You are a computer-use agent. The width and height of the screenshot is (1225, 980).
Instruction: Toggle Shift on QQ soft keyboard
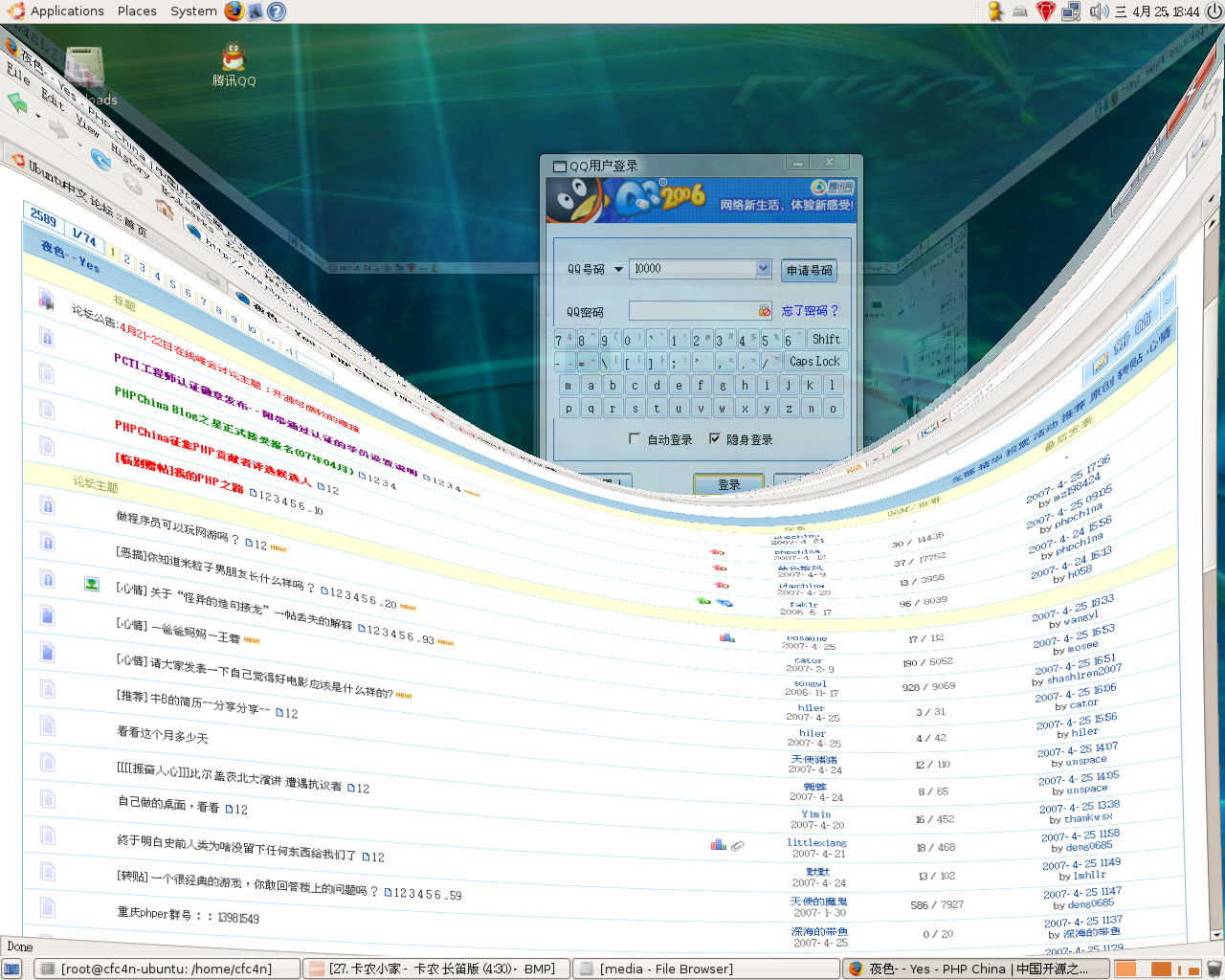(826, 340)
